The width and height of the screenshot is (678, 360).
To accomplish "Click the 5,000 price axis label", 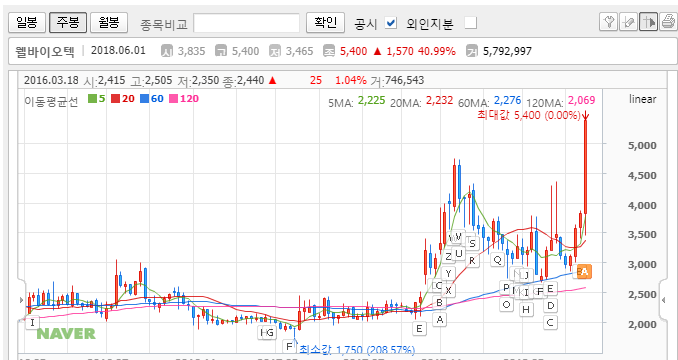I will (x=642, y=145).
